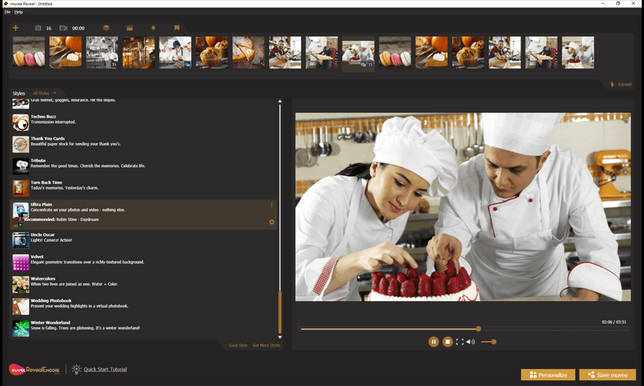Click the purple Velvet style icon
This screenshot has height=386, width=644.
pyautogui.click(x=21, y=262)
